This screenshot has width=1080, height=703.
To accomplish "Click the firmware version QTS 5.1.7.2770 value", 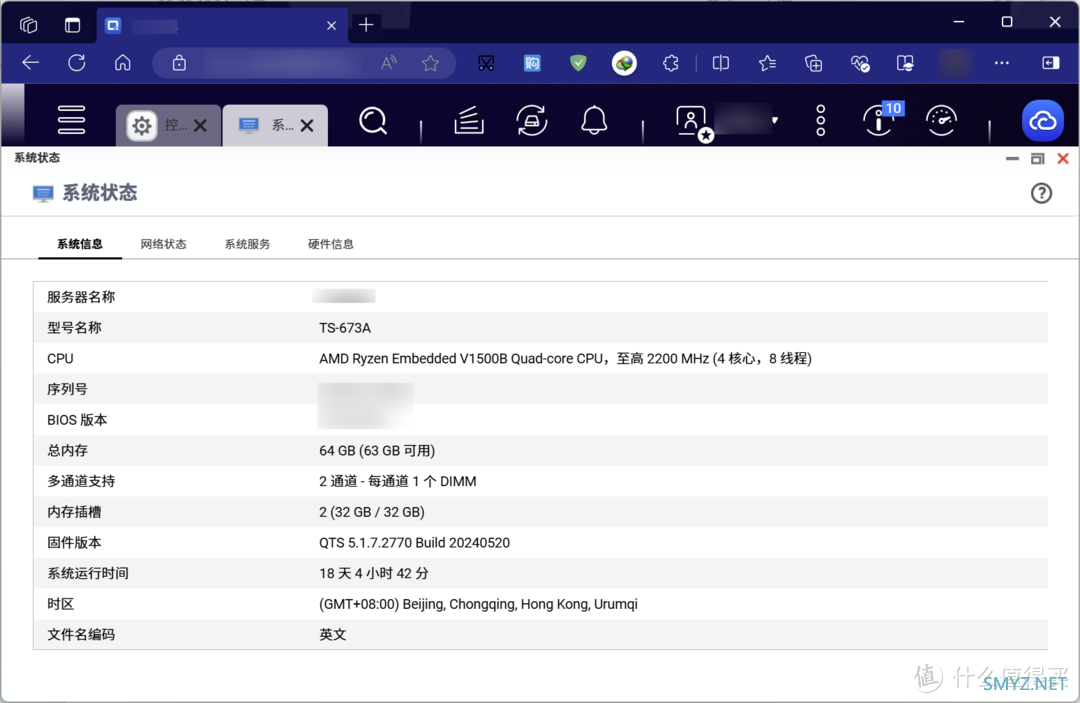I will [x=415, y=543].
